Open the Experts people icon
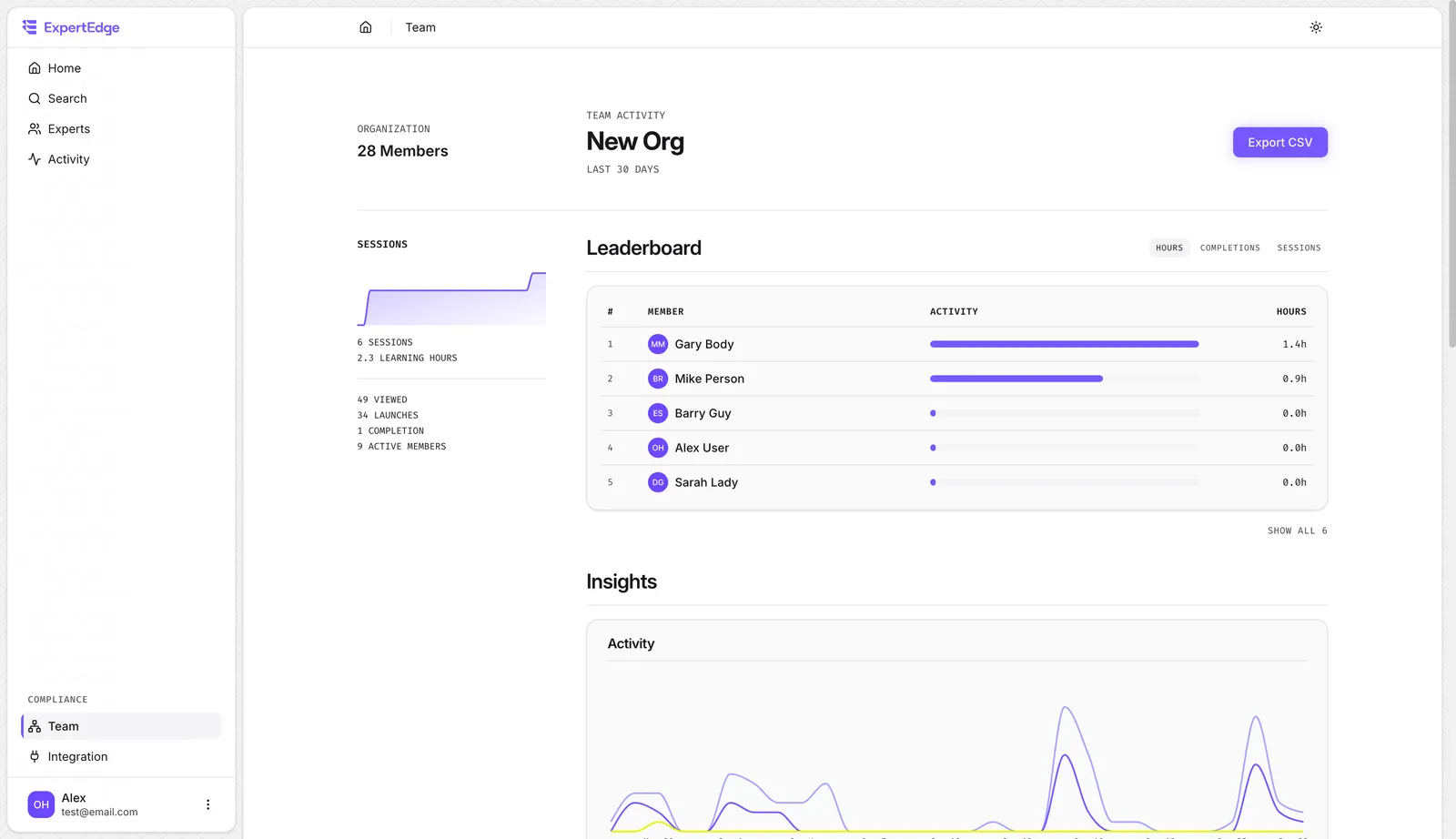The image size is (1456, 839). tap(35, 129)
